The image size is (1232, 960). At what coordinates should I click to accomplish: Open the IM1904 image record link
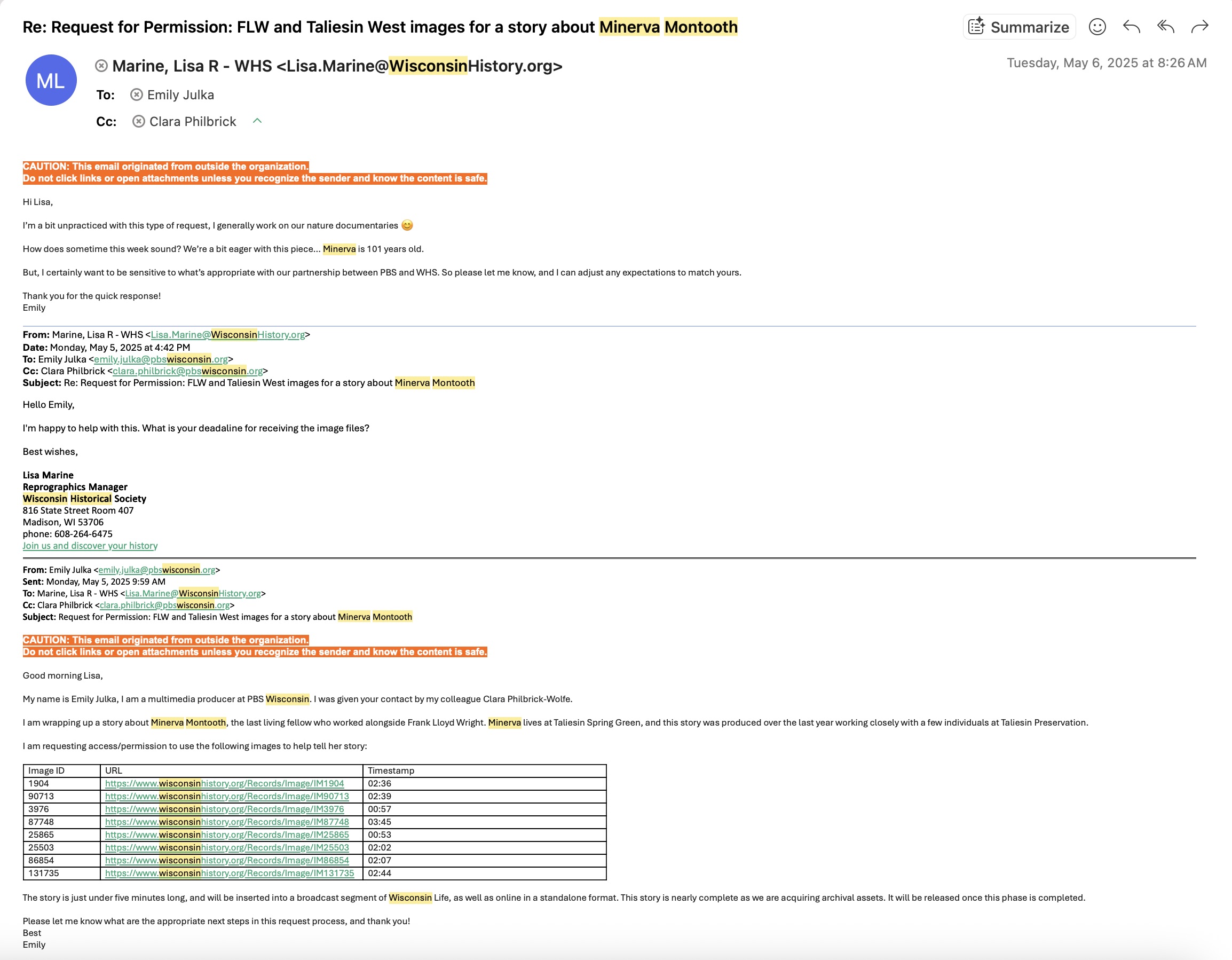click(x=224, y=783)
